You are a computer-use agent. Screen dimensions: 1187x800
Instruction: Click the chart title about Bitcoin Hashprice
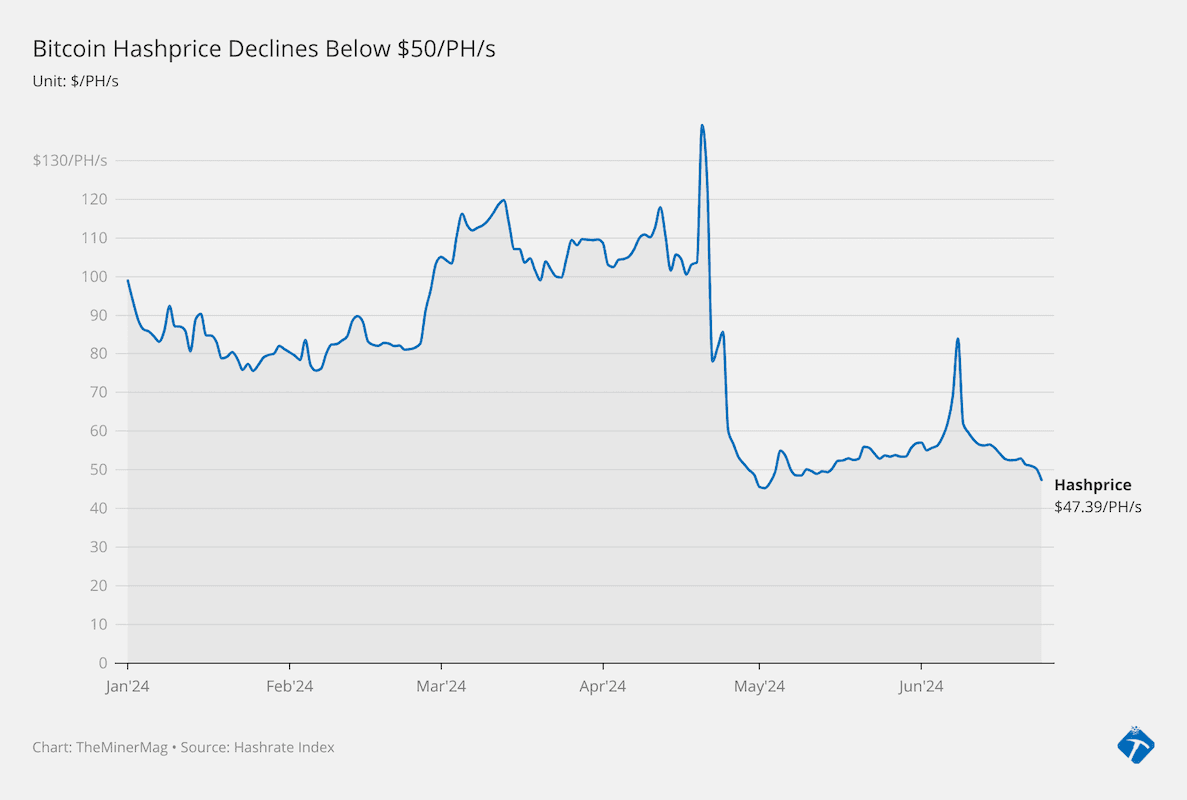(264, 50)
